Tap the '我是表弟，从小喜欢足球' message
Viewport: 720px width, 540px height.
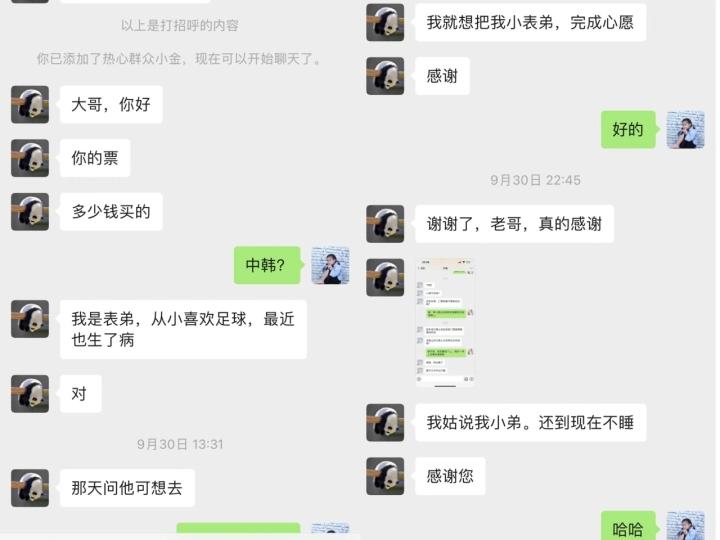pos(183,329)
